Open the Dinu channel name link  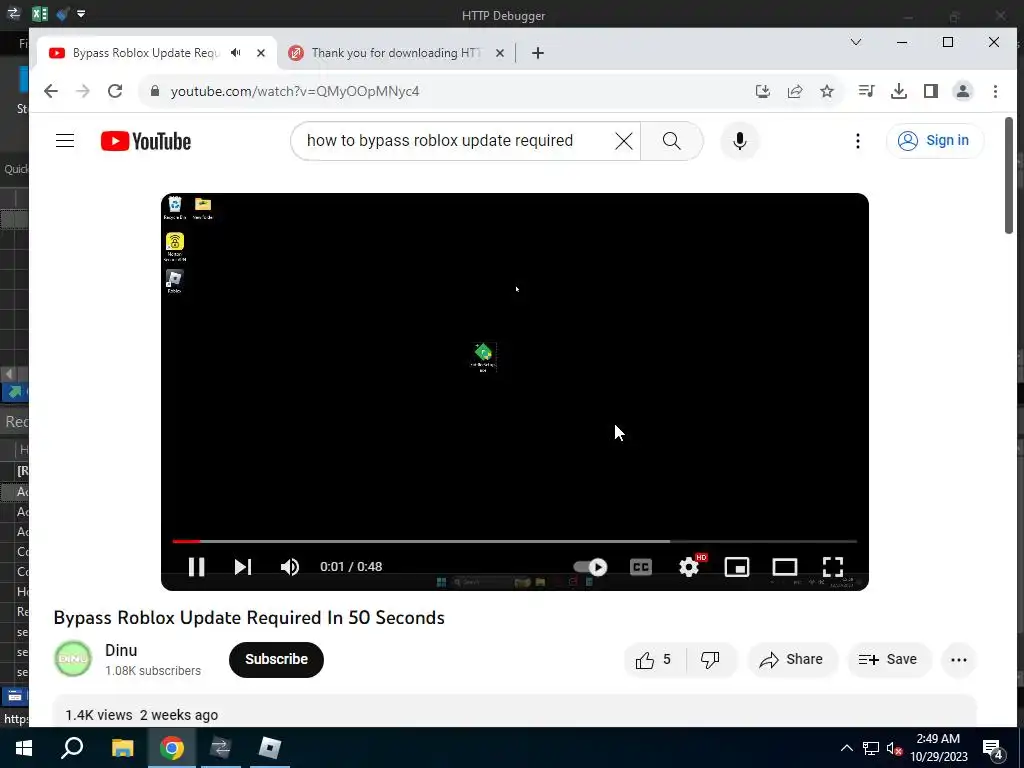[121, 650]
